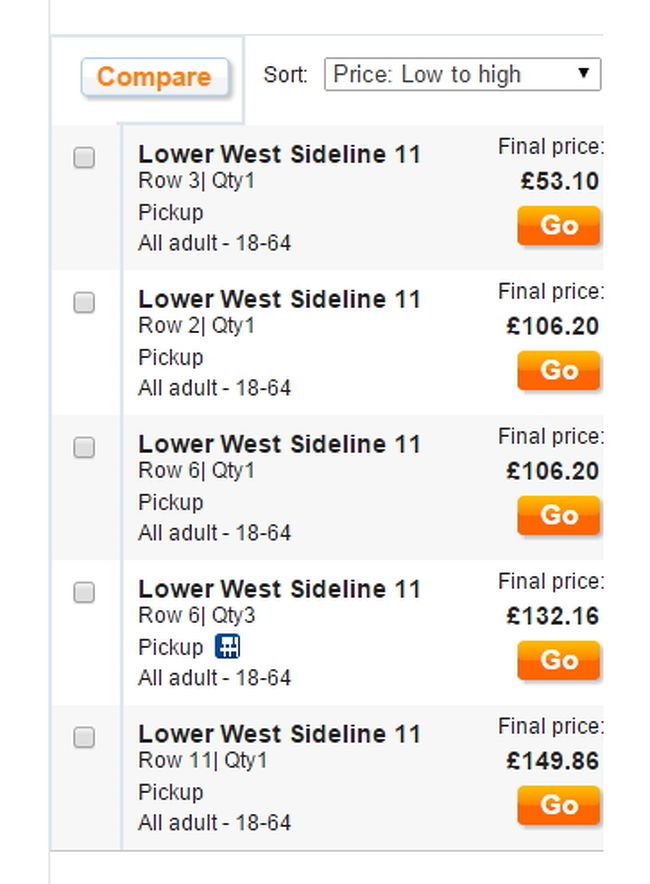Click the blue seats-together icon beside Pickup
Screen dimensions: 650x884
[x=228, y=646]
